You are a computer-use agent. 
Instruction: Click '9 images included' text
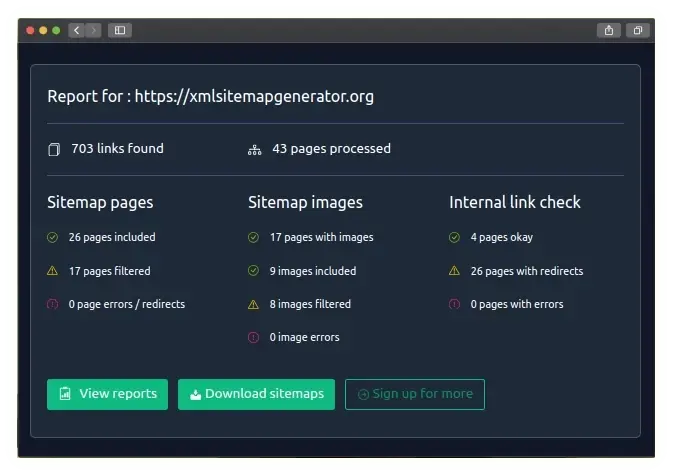point(312,271)
